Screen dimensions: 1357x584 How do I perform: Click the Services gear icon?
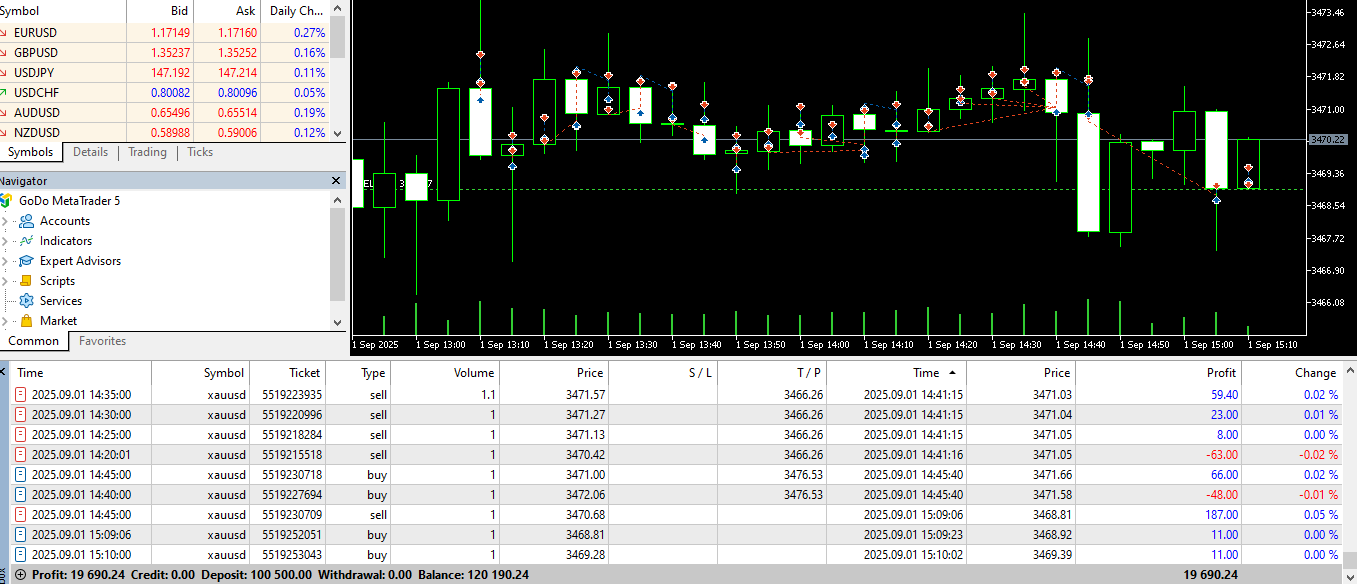26,301
